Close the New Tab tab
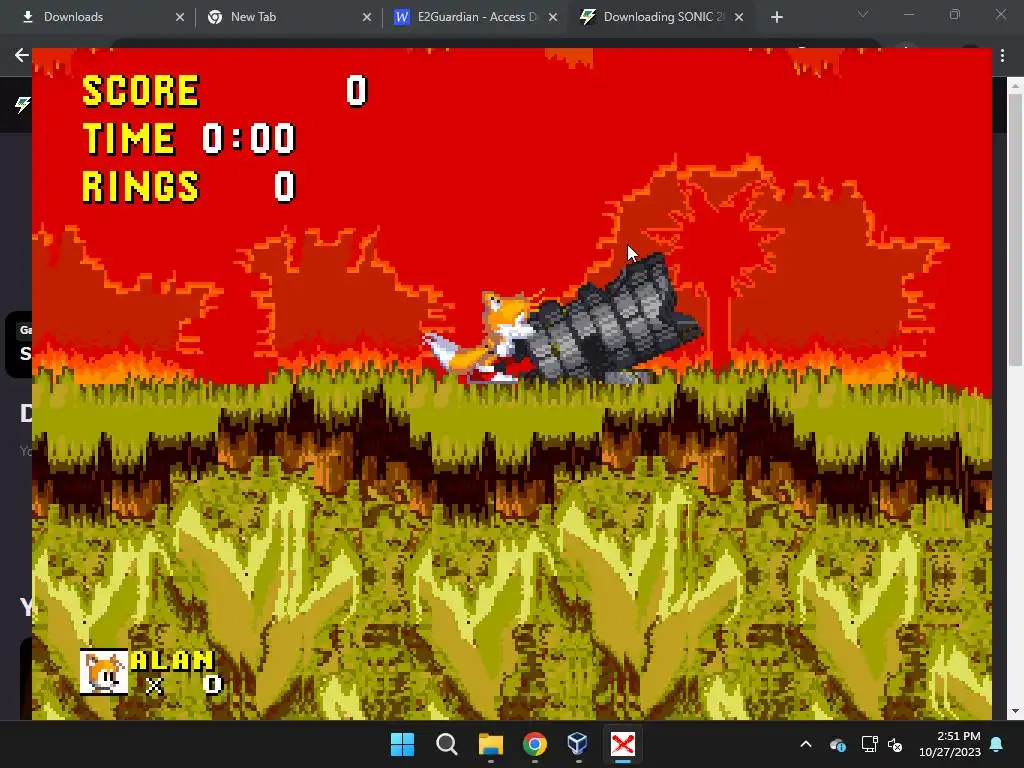1024x768 pixels. (366, 18)
